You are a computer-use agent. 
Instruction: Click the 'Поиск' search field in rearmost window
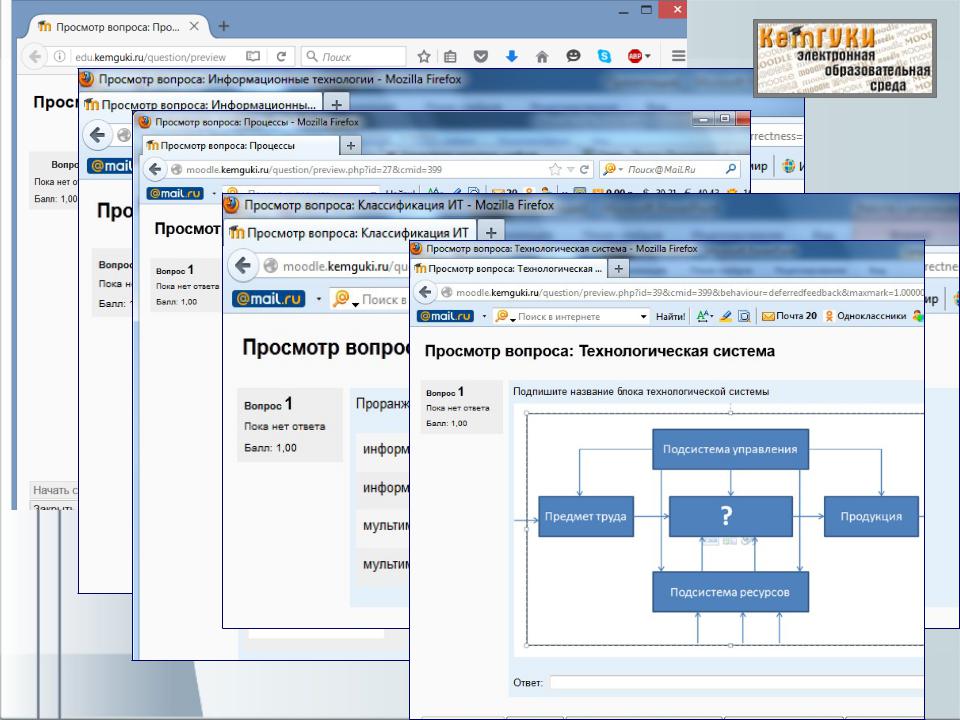354,56
